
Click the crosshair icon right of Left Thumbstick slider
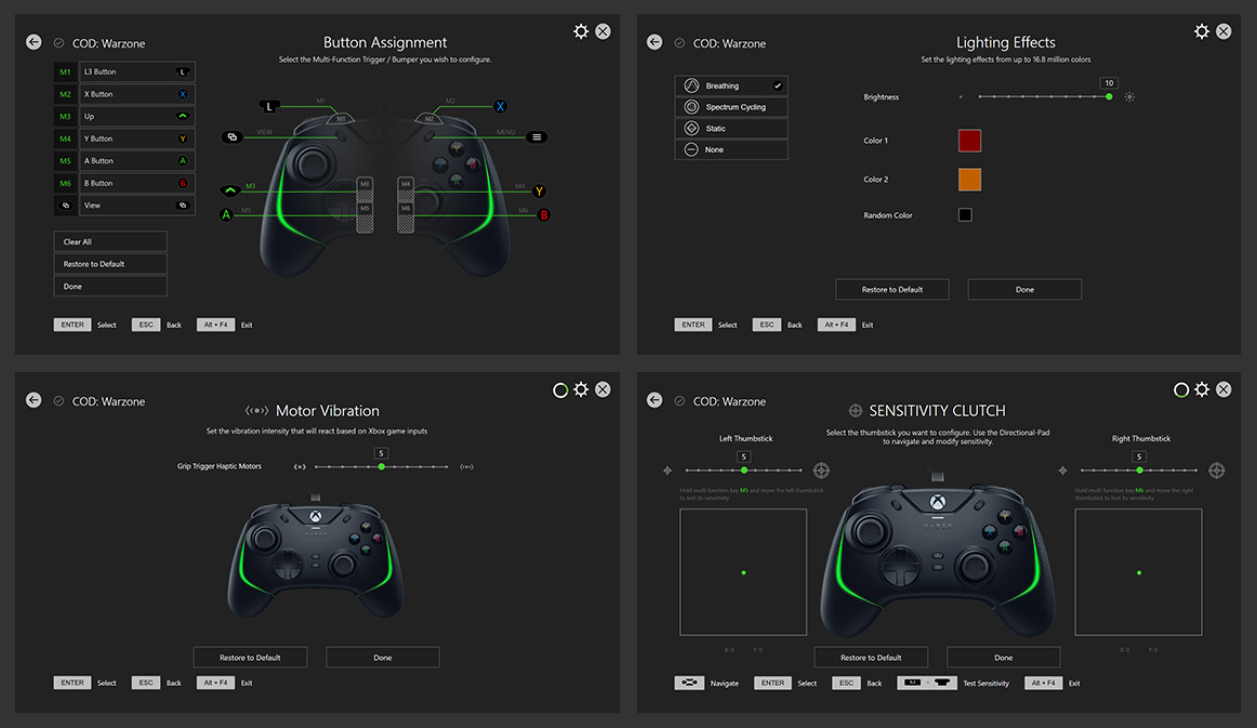click(821, 470)
